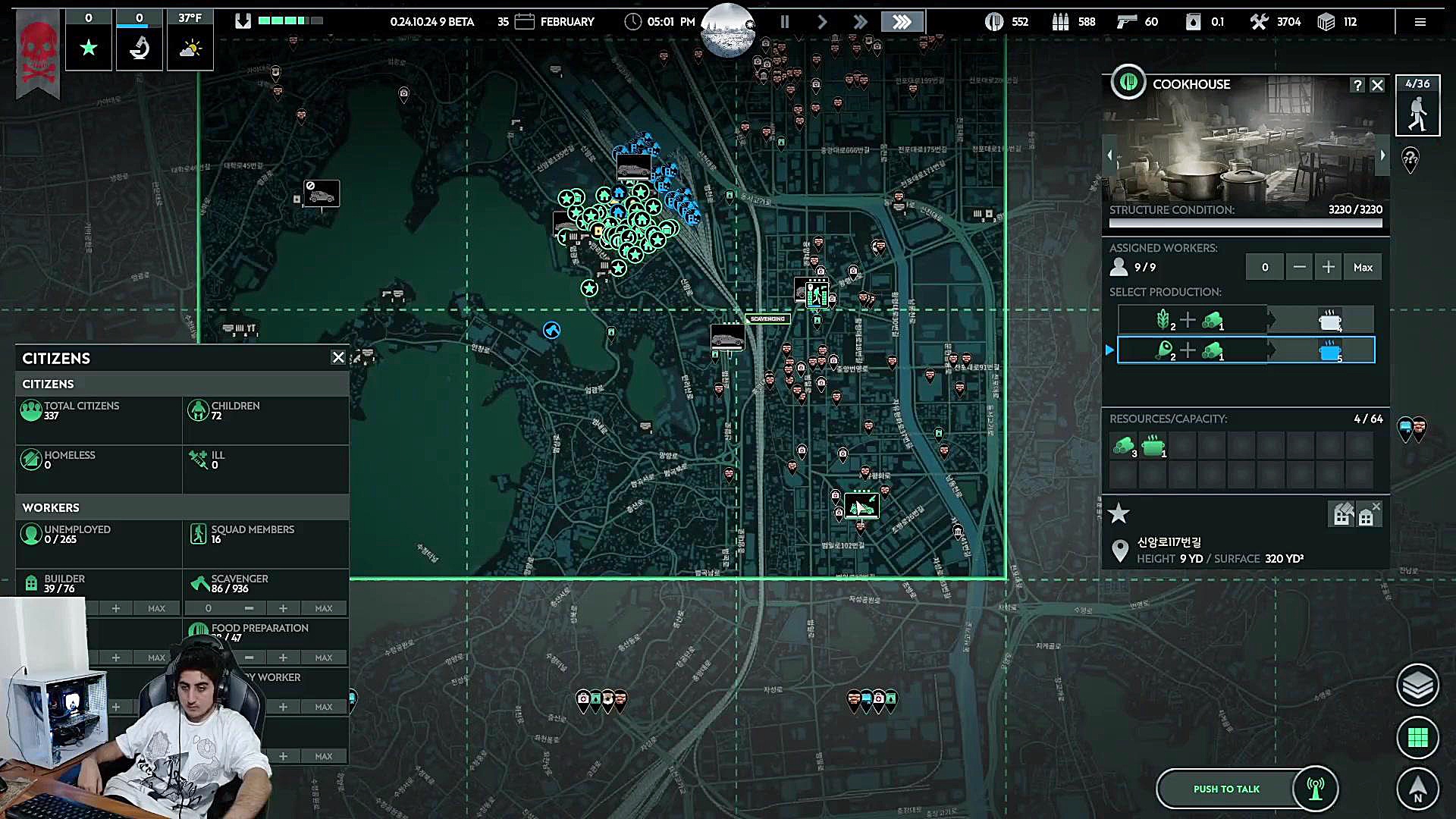Toggle the green grid overlay button
The image size is (1456, 819).
tap(1417, 737)
